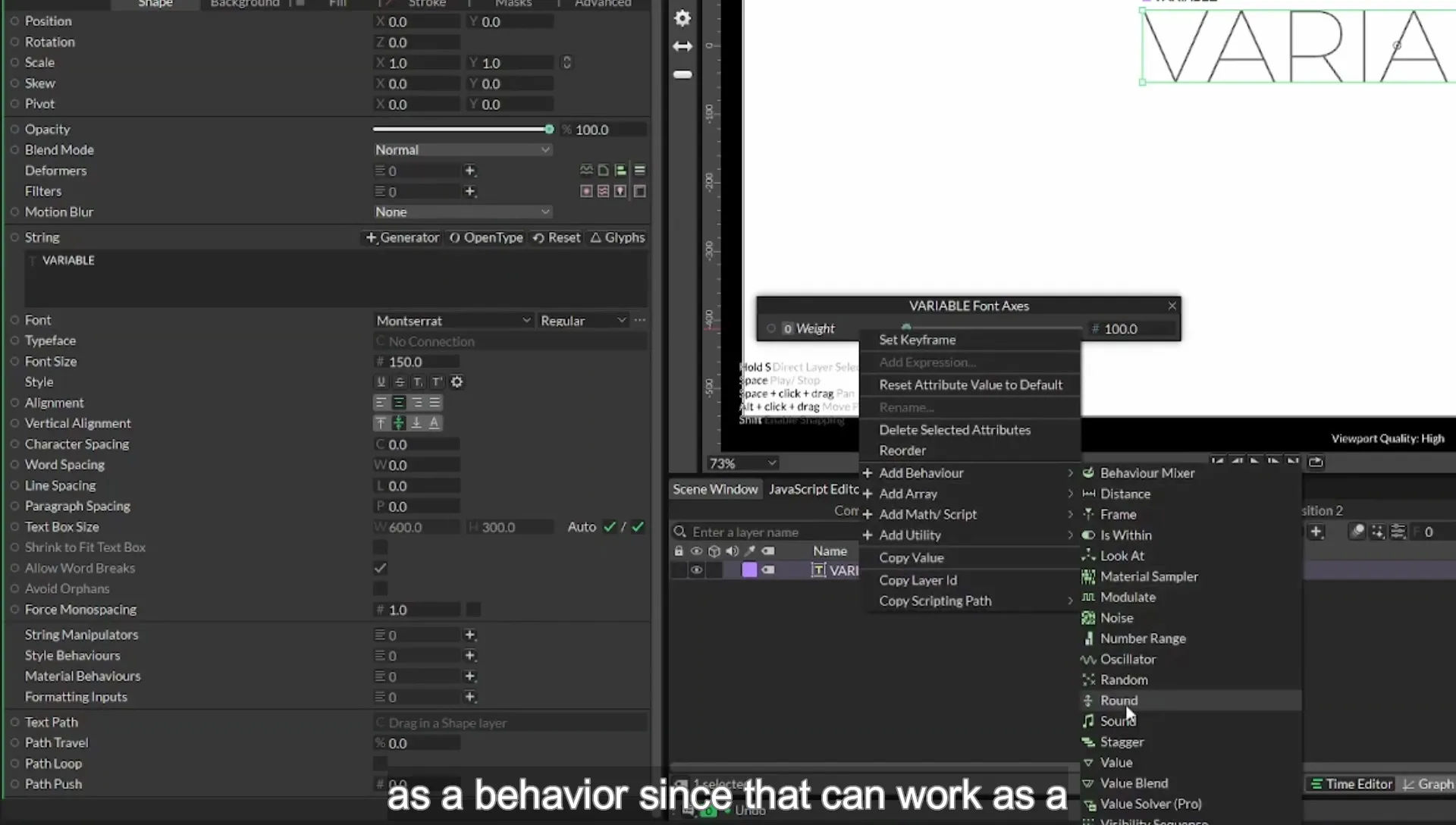The height and width of the screenshot is (825, 1456).
Task: Choose Round behaviour from submenu
Action: click(x=1190, y=701)
